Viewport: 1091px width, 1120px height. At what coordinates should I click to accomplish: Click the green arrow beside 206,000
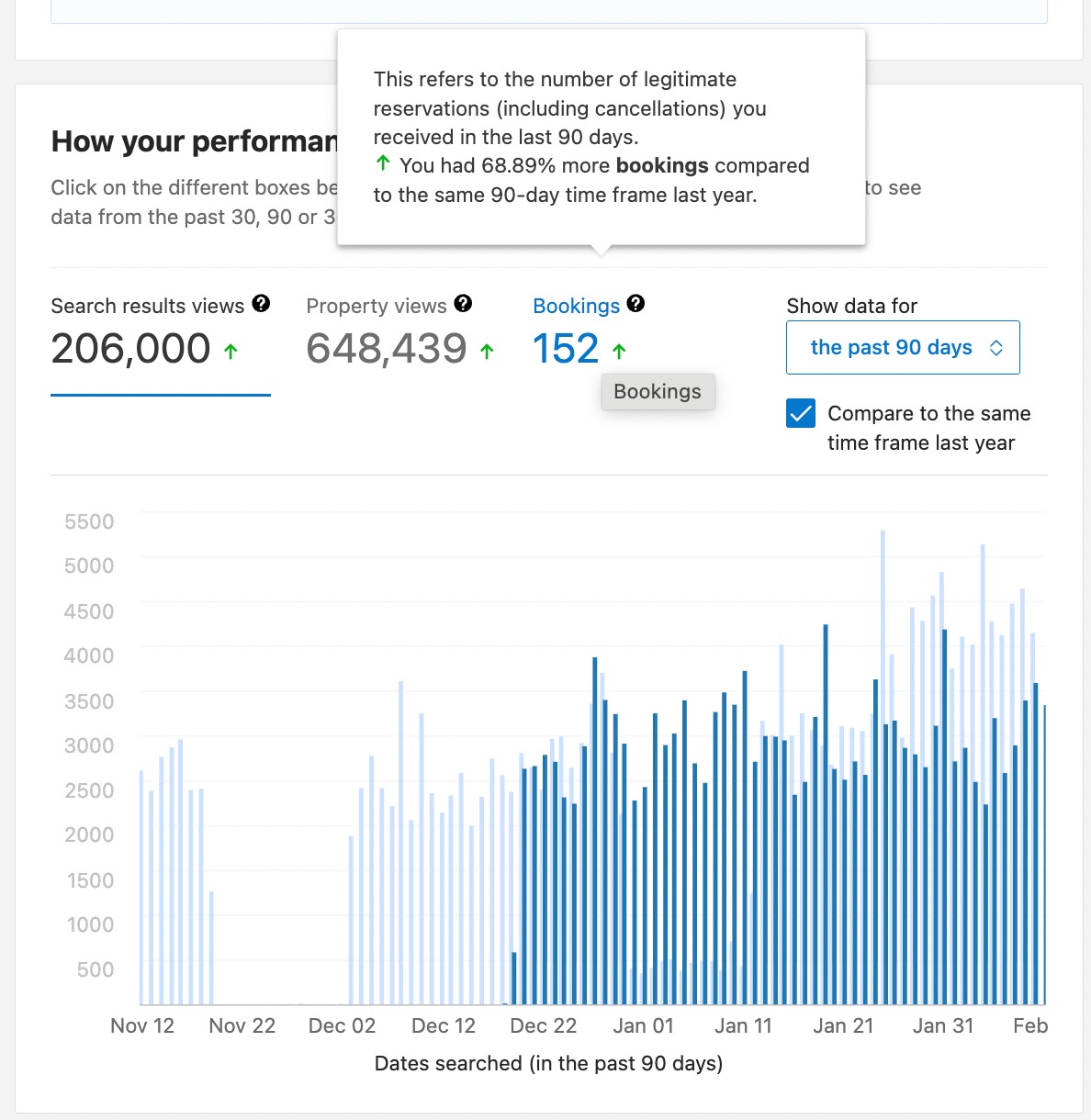pos(232,351)
